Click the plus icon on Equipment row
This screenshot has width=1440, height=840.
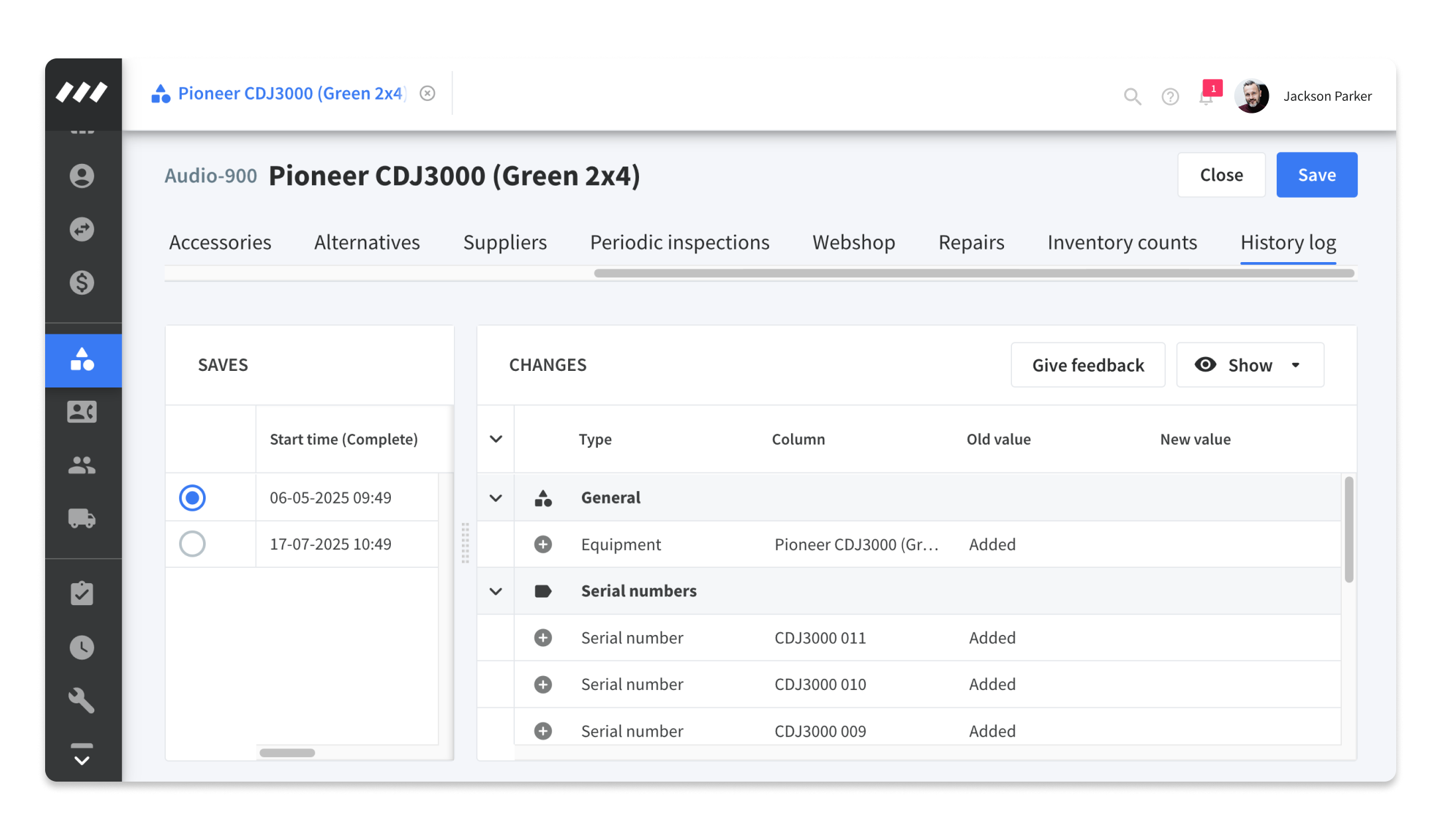(543, 545)
